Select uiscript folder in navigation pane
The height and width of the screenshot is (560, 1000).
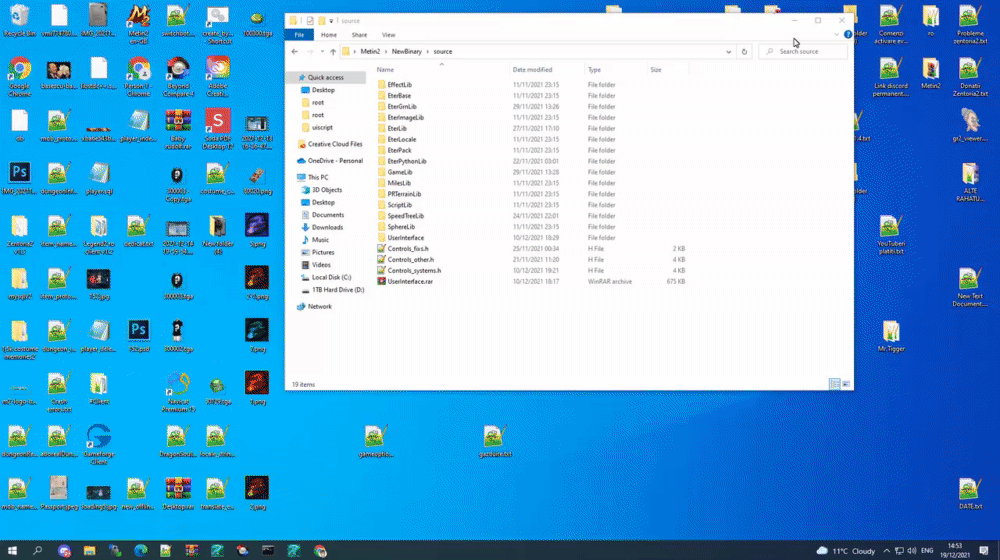[322, 128]
